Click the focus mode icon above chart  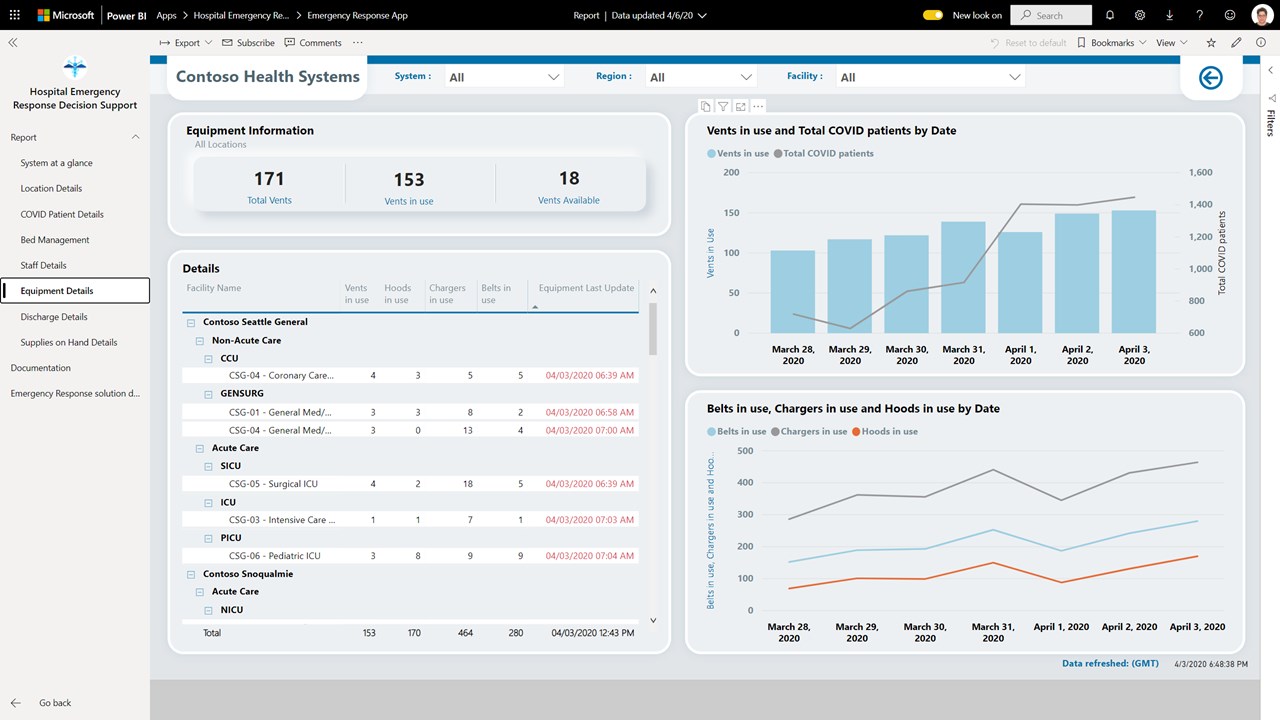click(x=741, y=106)
